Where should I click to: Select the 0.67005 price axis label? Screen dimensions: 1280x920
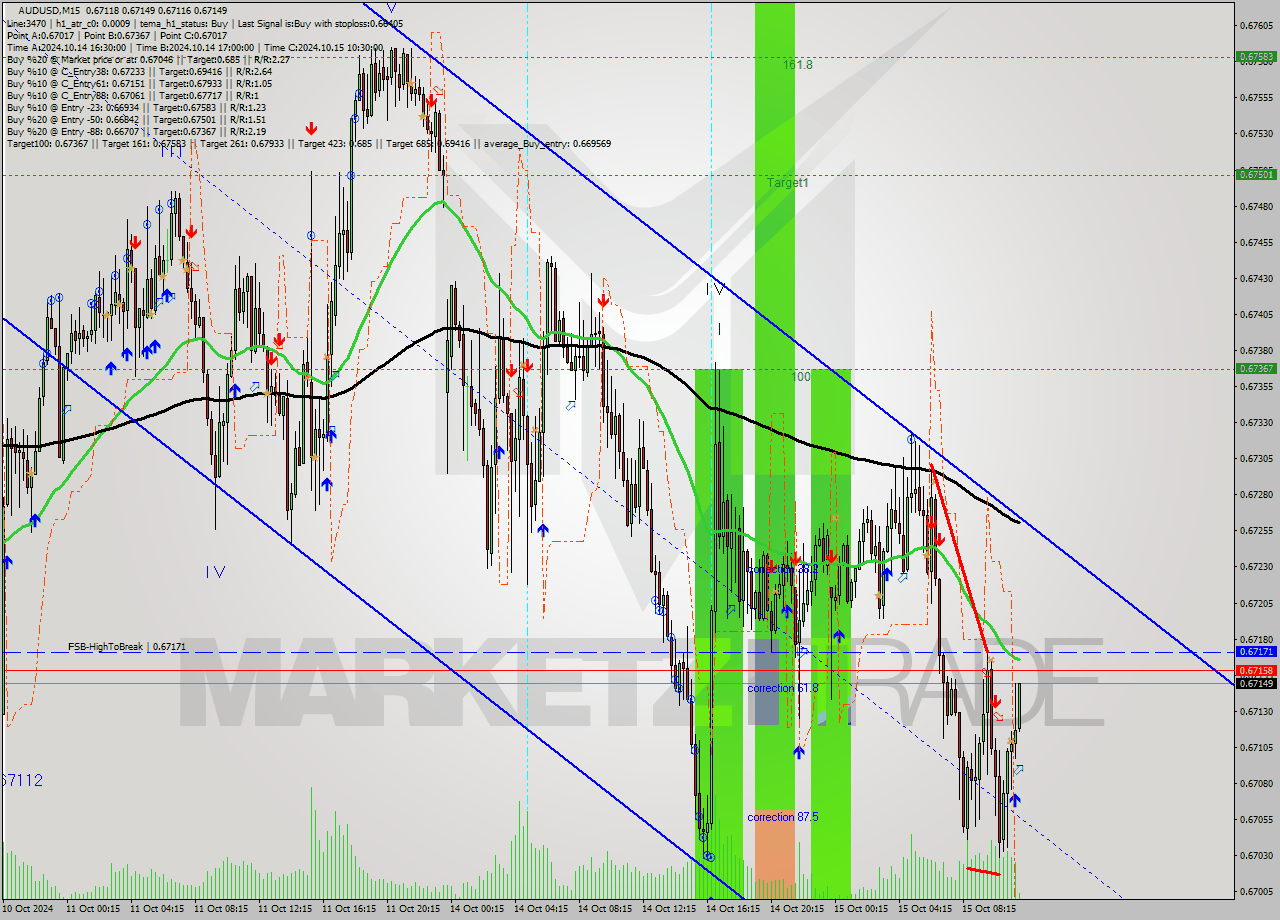click(x=1256, y=891)
